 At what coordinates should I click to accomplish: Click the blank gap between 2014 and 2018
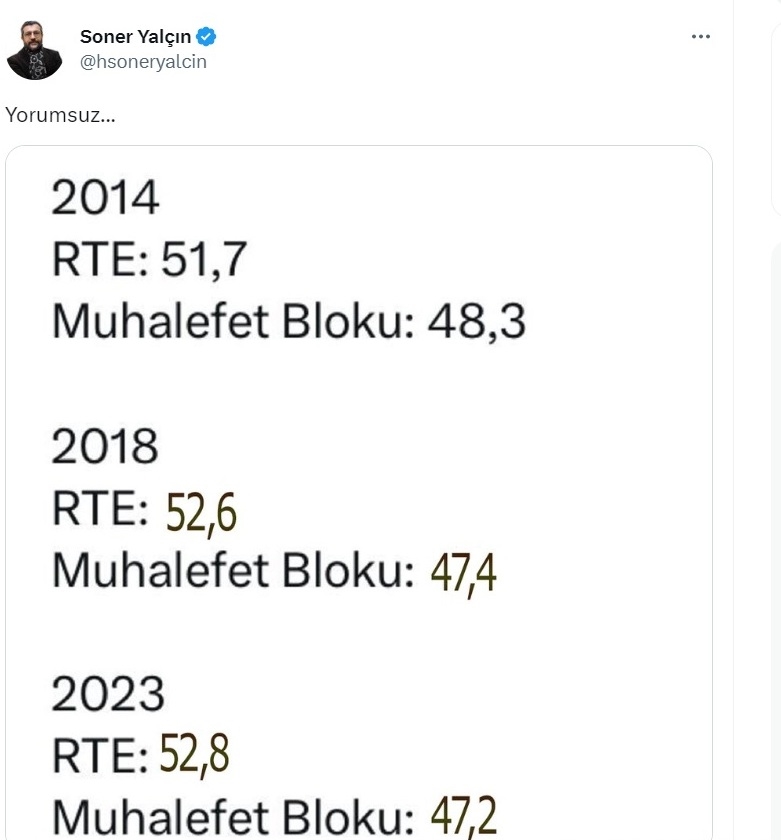click(359, 385)
